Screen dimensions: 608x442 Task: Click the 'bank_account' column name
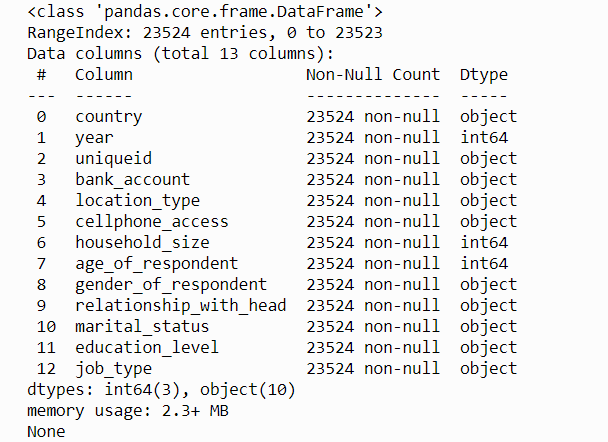tap(133, 179)
